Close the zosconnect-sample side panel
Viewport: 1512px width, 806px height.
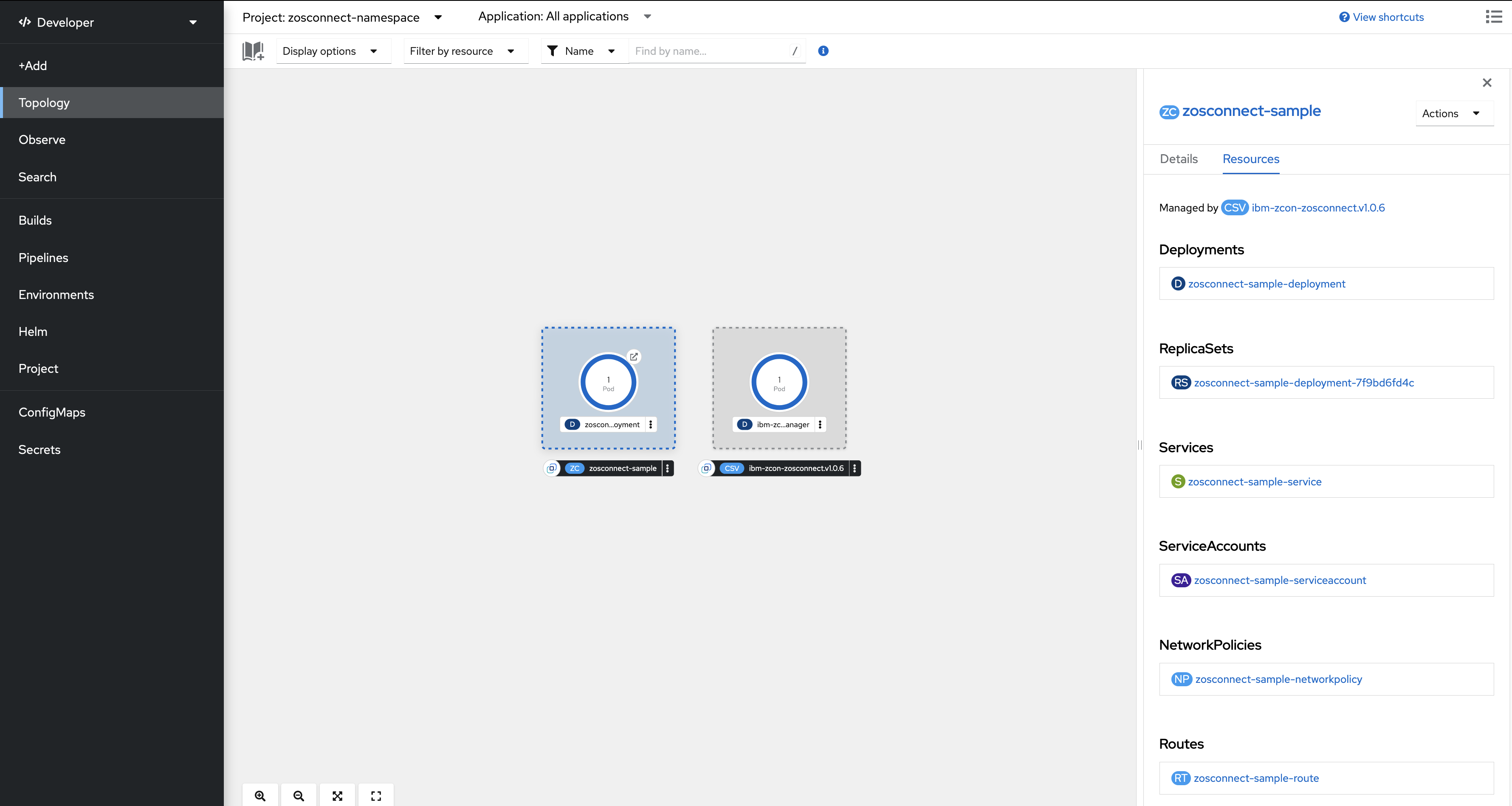coord(1487,83)
